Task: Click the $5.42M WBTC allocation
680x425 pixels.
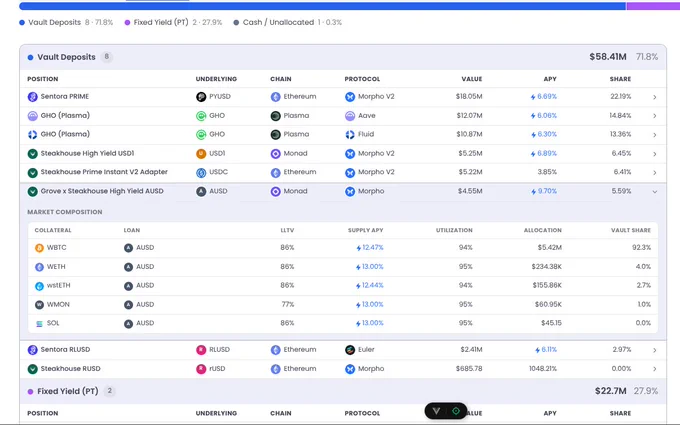Action: pyautogui.click(x=549, y=248)
